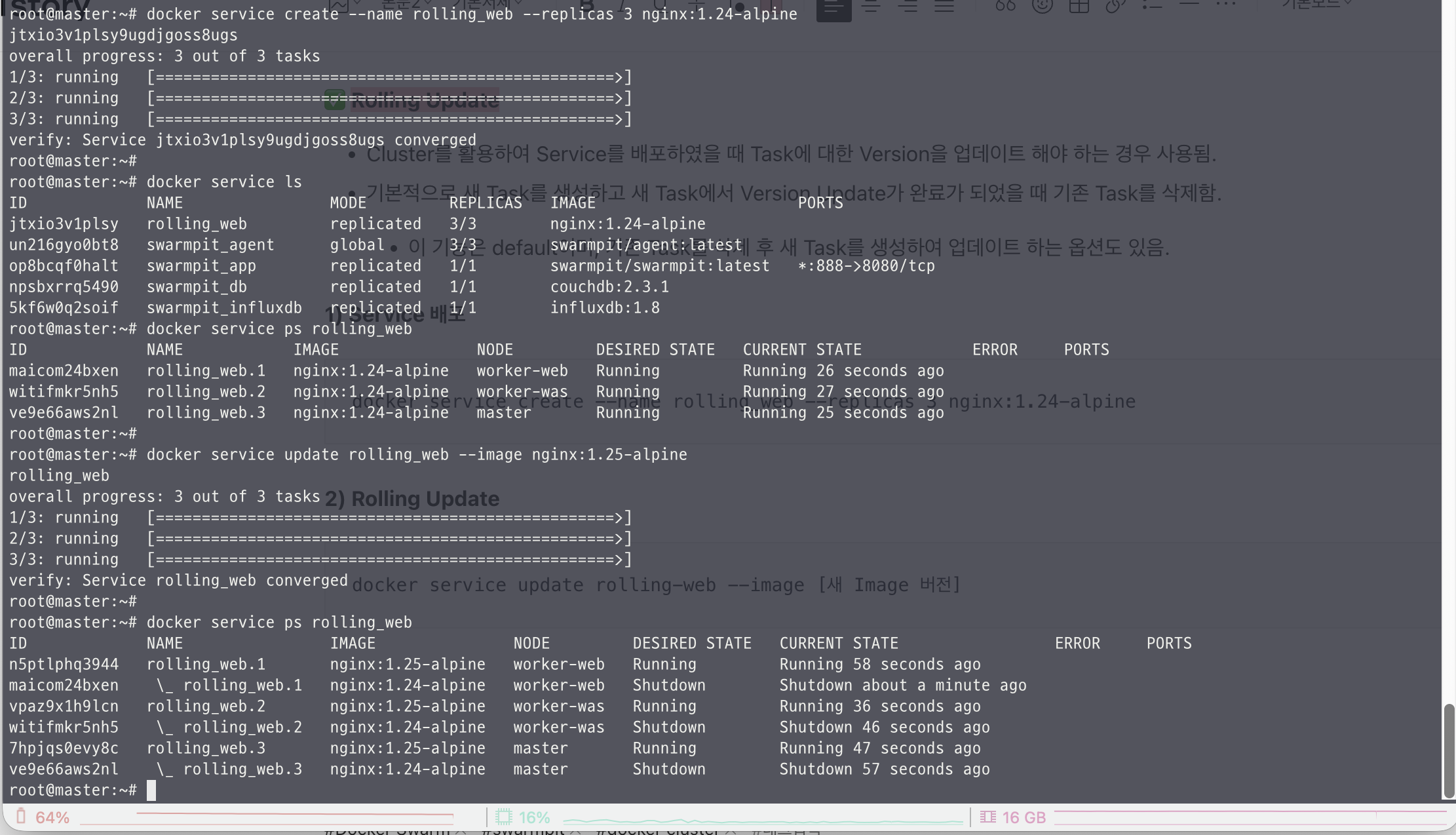The width and height of the screenshot is (1456, 835).
Task: Click the insert link icon
Action: 1115,7
